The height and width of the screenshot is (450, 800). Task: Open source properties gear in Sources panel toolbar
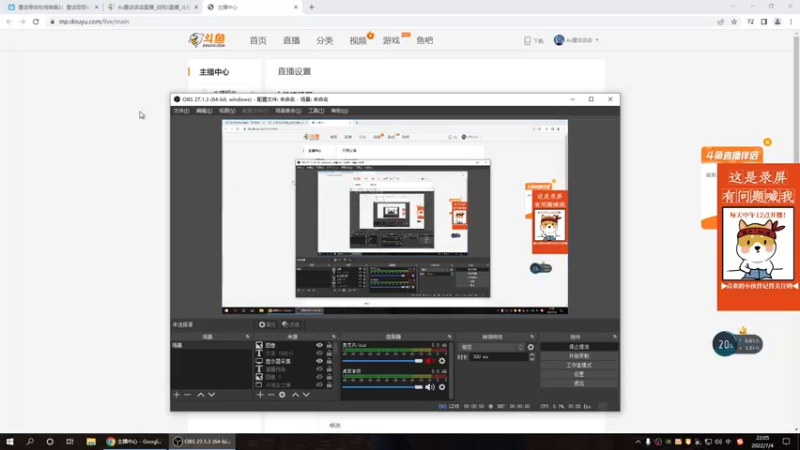282,395
